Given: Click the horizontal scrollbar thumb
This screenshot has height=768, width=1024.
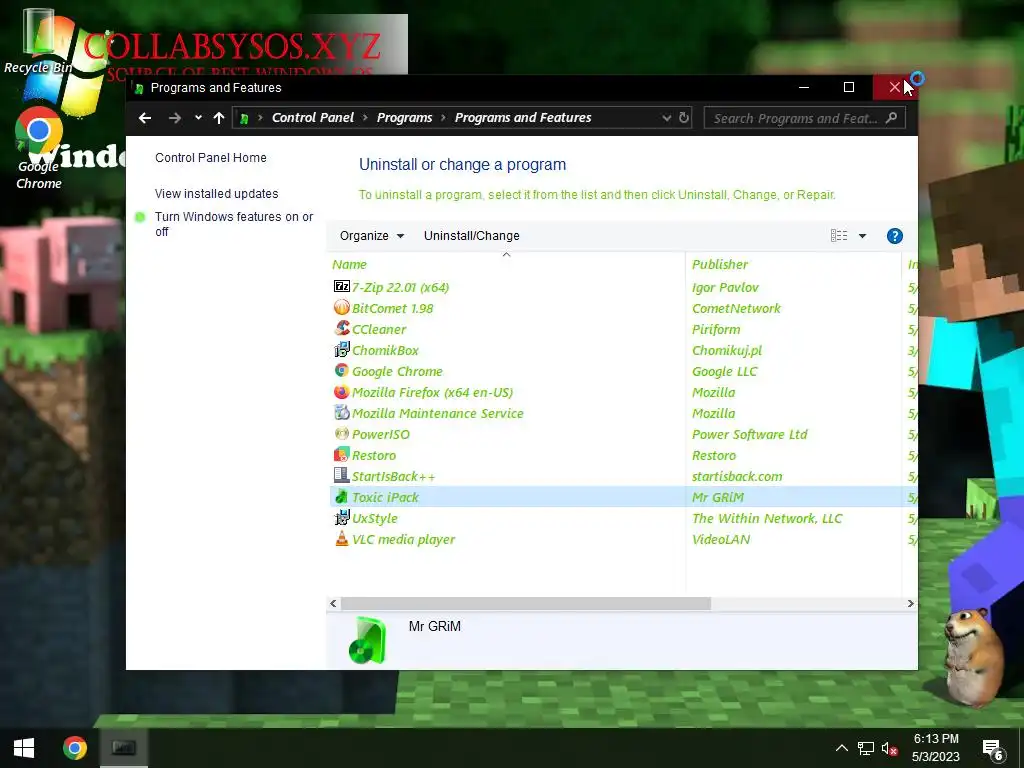Looking at the screenshot, I should (x=526, y=603).
